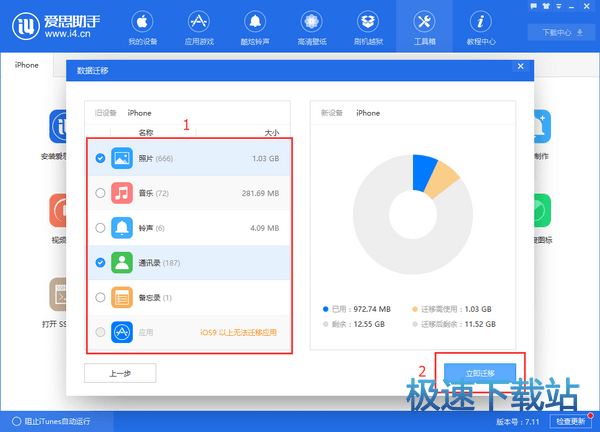This screenshot has height=432, width=600.
Task: Click the 安装爱思 icon behind the dialog
Action: tap(58, 126)
